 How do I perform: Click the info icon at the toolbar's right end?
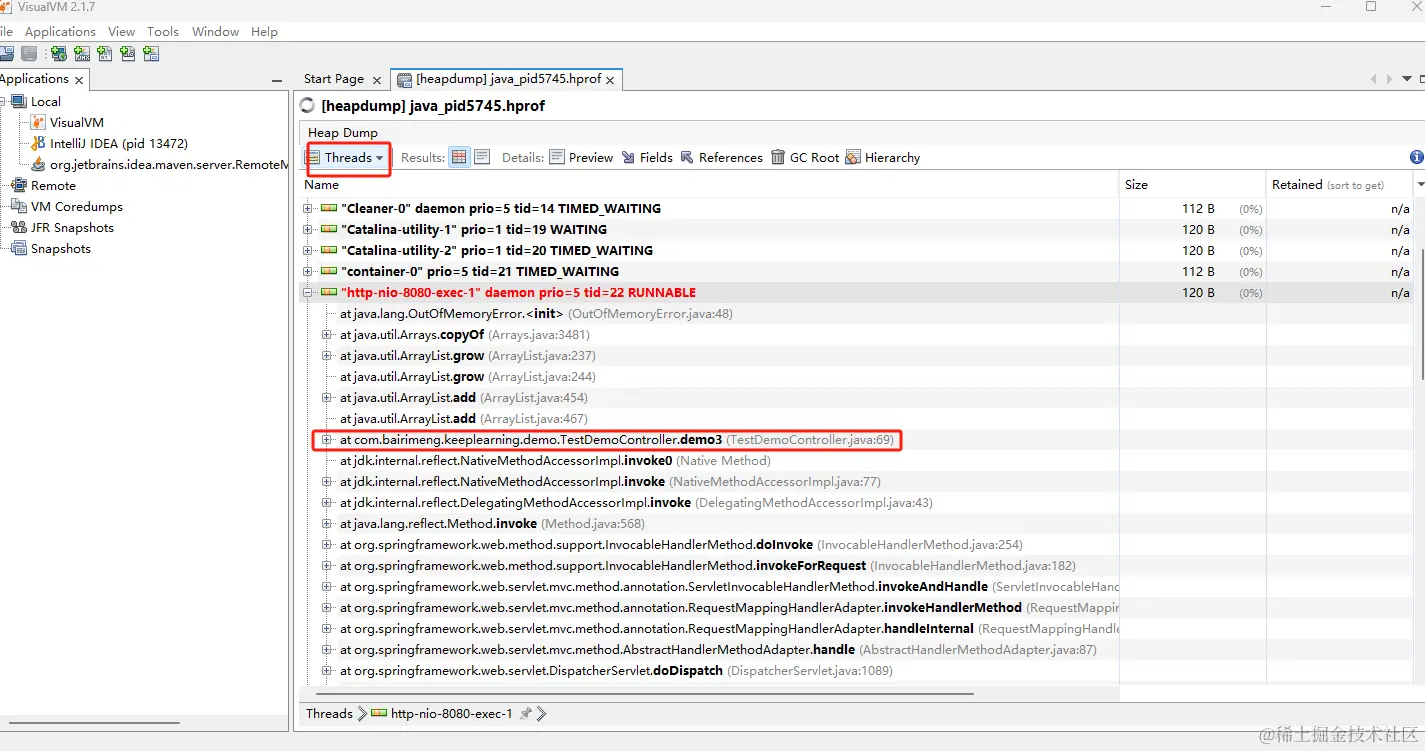(1416, 157)
